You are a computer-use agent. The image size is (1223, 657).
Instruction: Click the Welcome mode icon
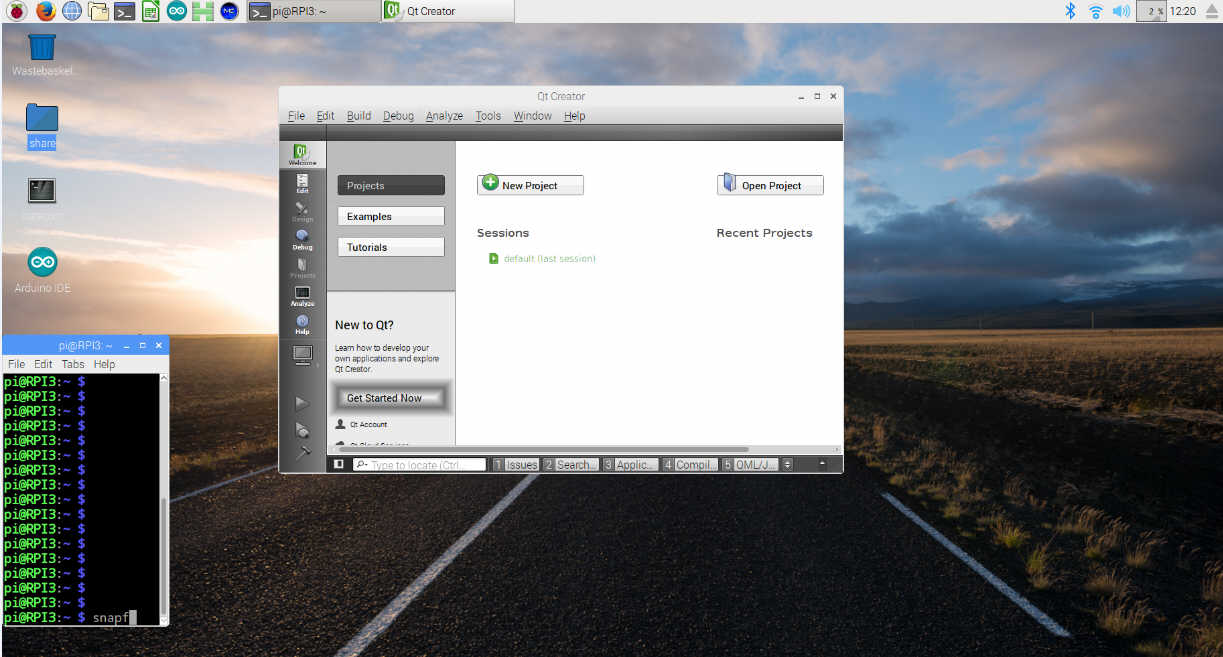coord(302,154)
